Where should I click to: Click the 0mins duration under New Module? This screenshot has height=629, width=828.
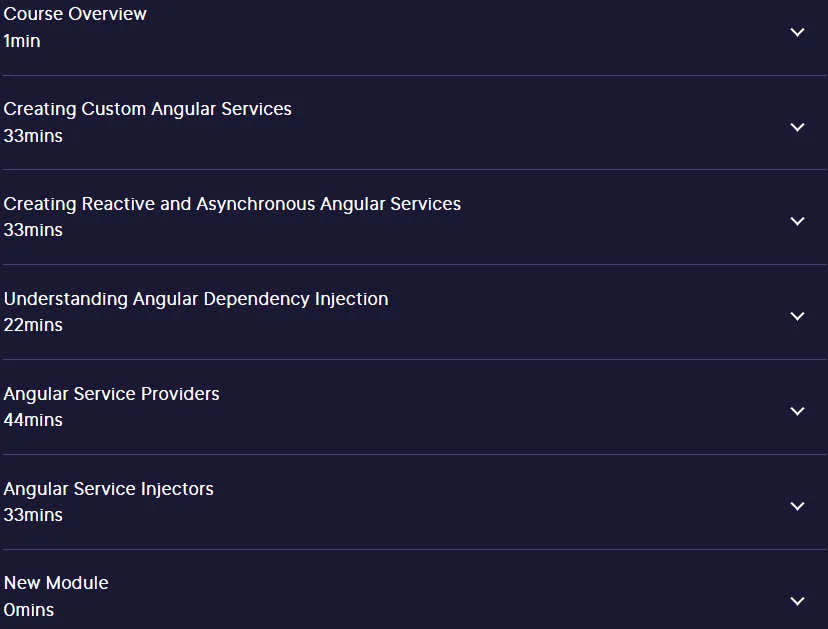(x=29, y=611)
